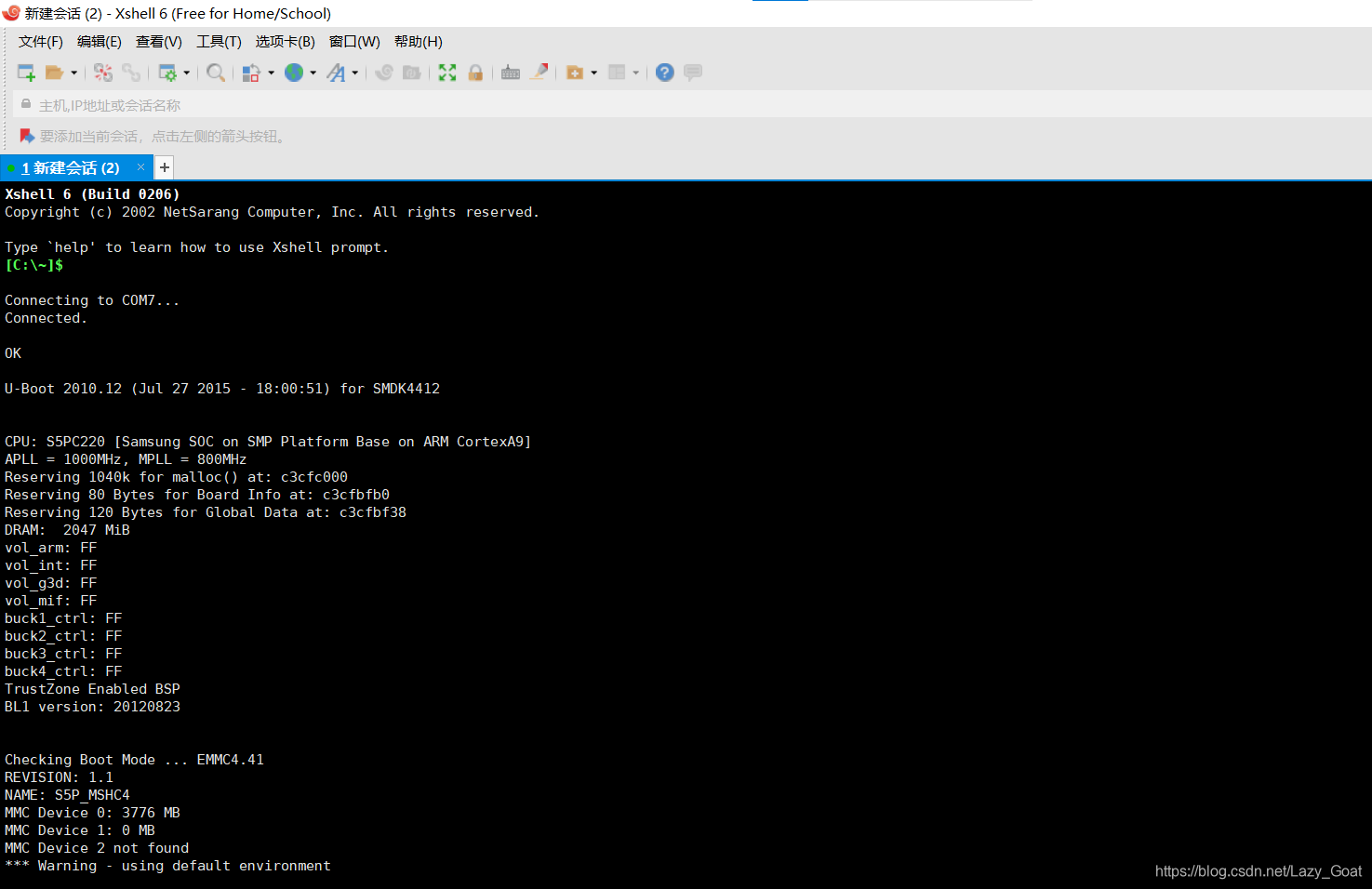The image size is (1372, 889).
Task: Click the color scheme icon
Action: point(251,73)
